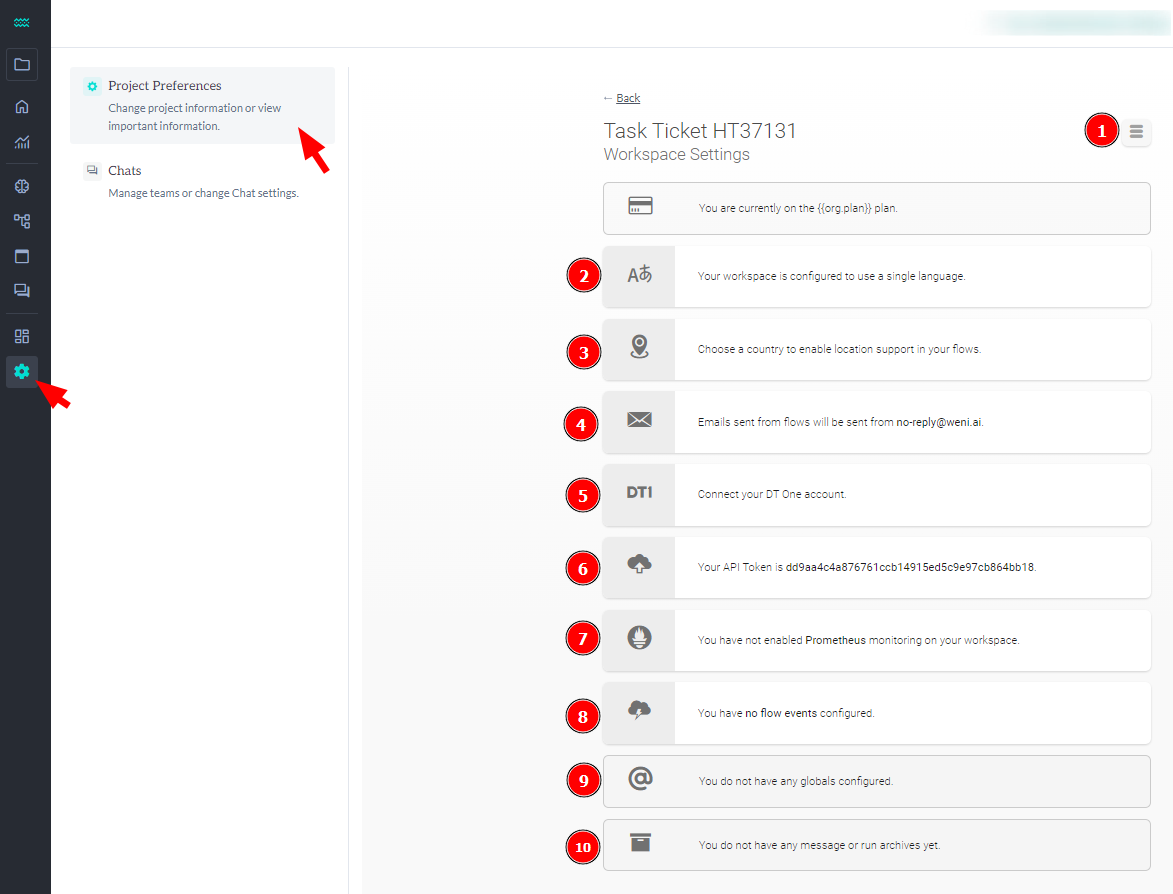The width and height of the screenshot is (1173, 894).
Task: Go to the home icon in sidebar
Action: (22, 107)
